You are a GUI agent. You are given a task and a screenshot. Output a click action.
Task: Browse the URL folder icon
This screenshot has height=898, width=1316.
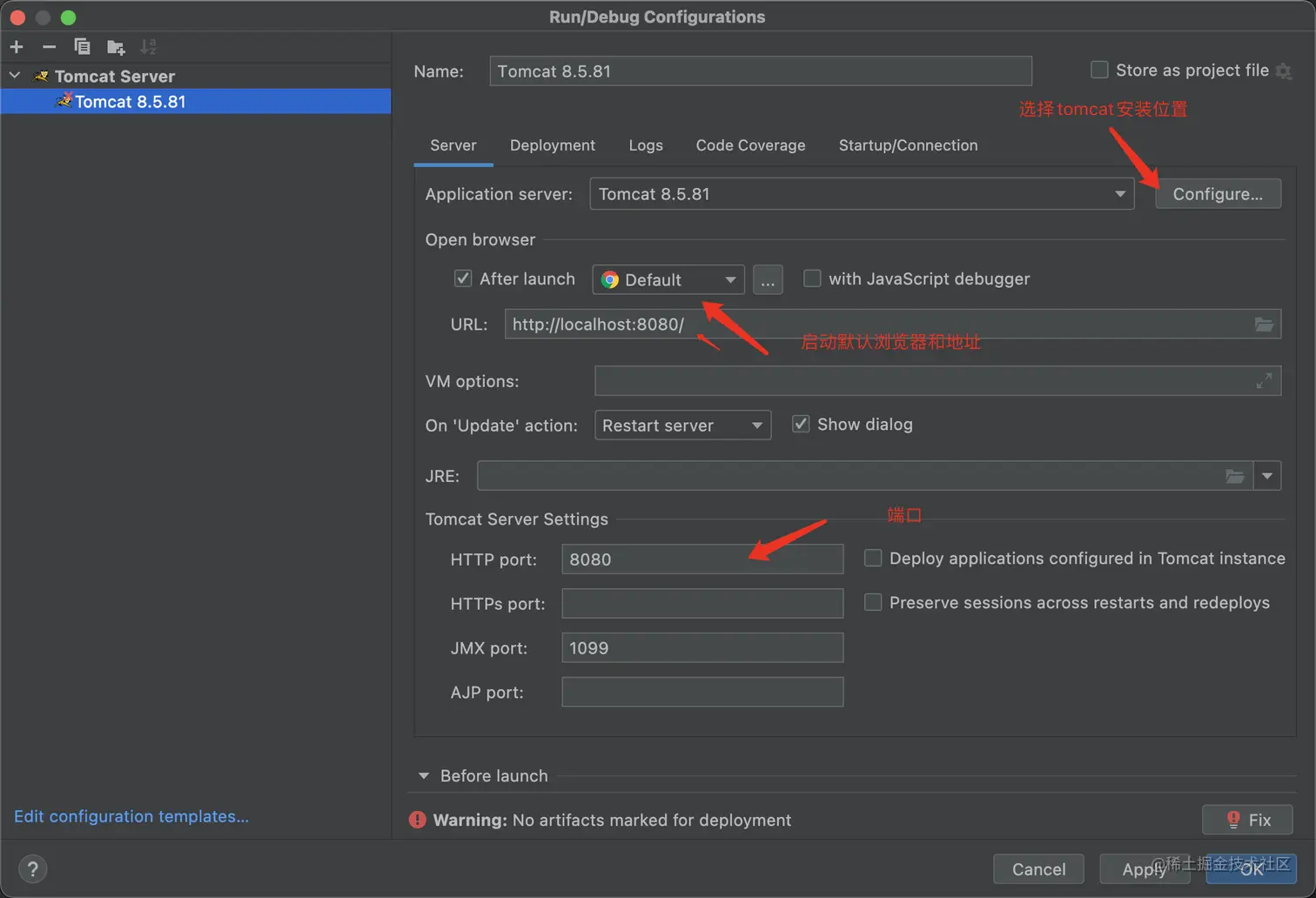1264,325
